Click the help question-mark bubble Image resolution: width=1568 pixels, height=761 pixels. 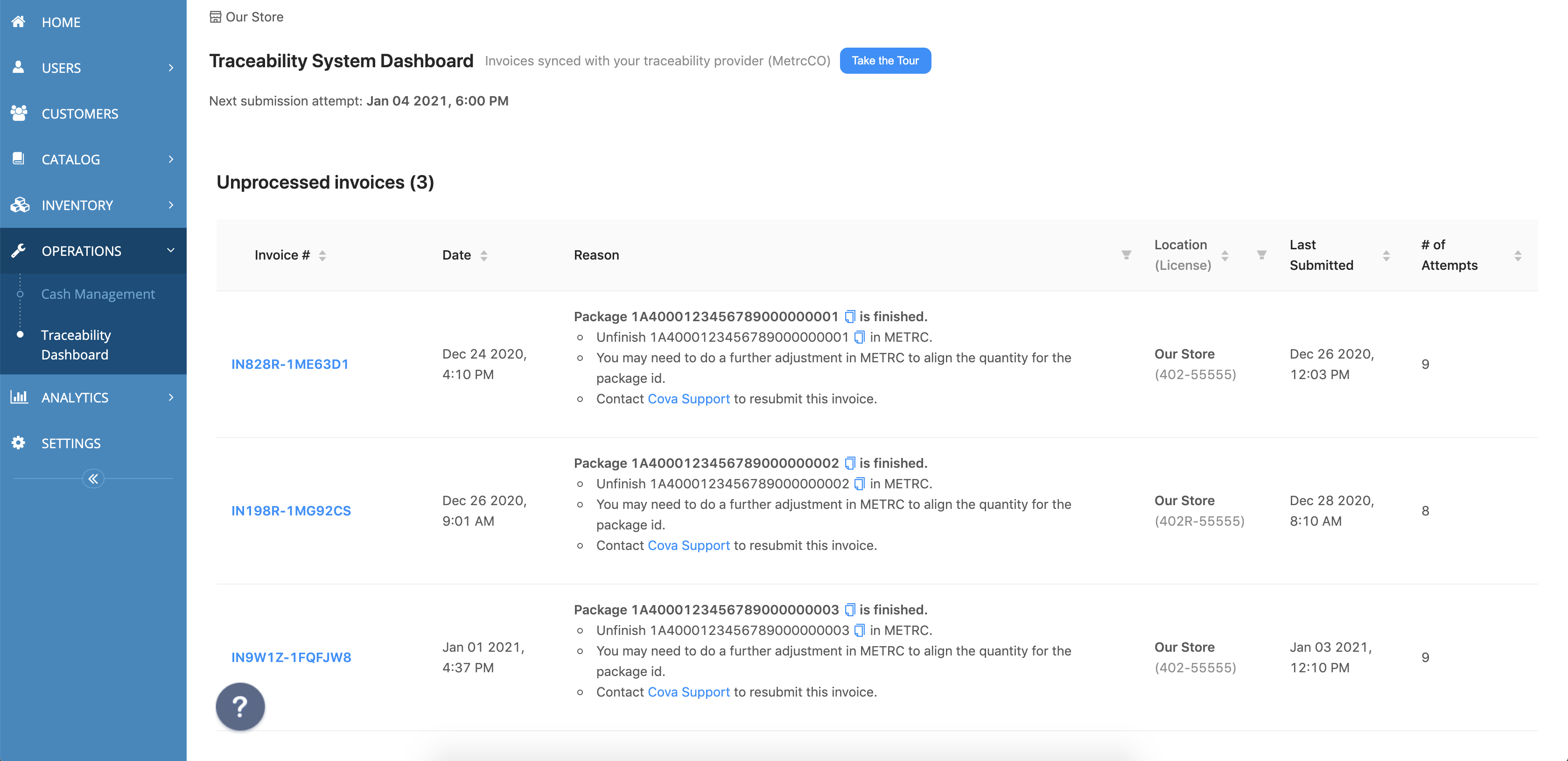[240, 707]
